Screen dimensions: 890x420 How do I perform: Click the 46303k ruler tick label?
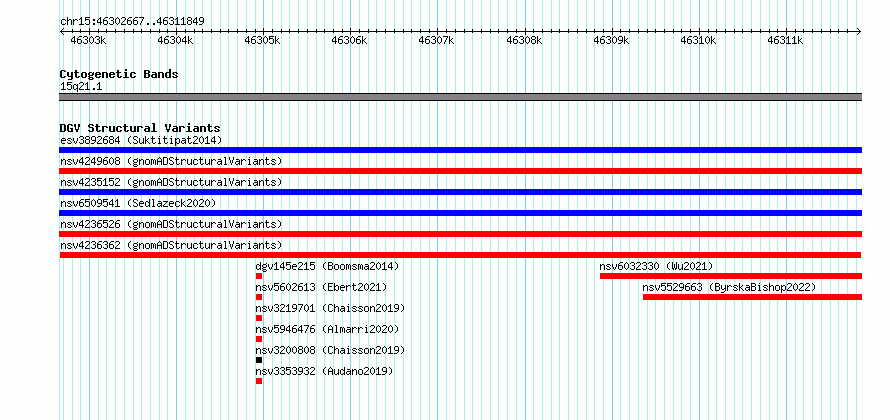tap(87, 41)
